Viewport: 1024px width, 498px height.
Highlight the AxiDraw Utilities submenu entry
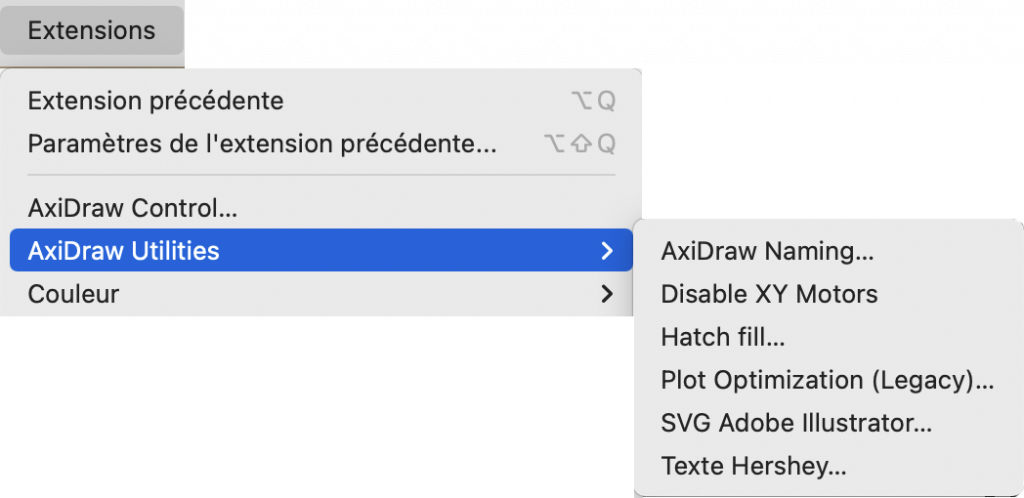tap(124, 251)
